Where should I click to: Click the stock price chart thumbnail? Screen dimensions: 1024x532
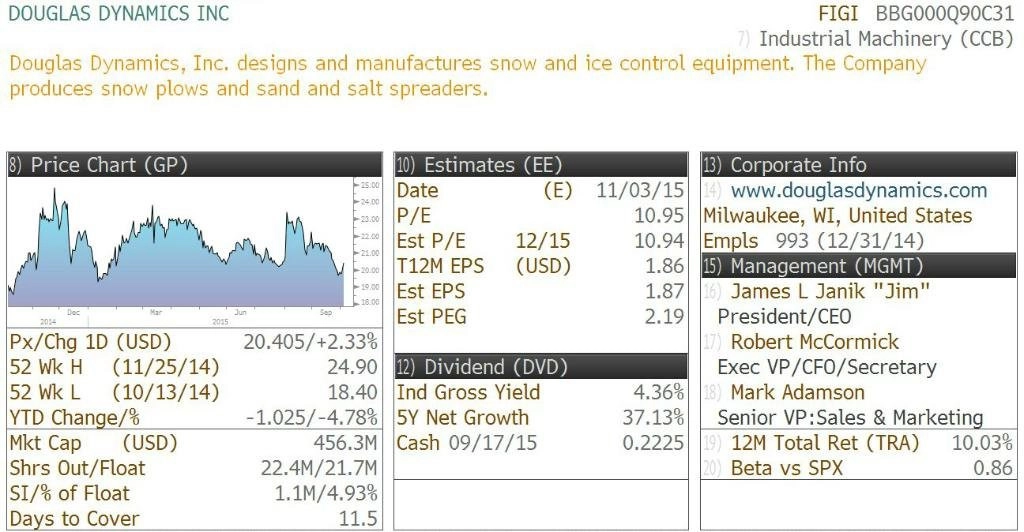[x=195, y=252]
